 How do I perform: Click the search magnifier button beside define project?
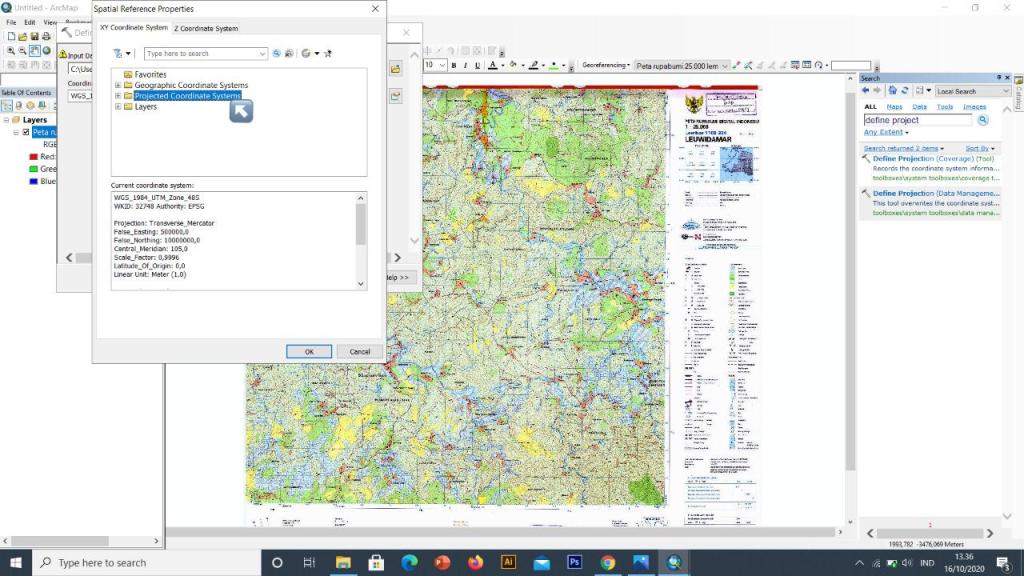coord(983,120)
